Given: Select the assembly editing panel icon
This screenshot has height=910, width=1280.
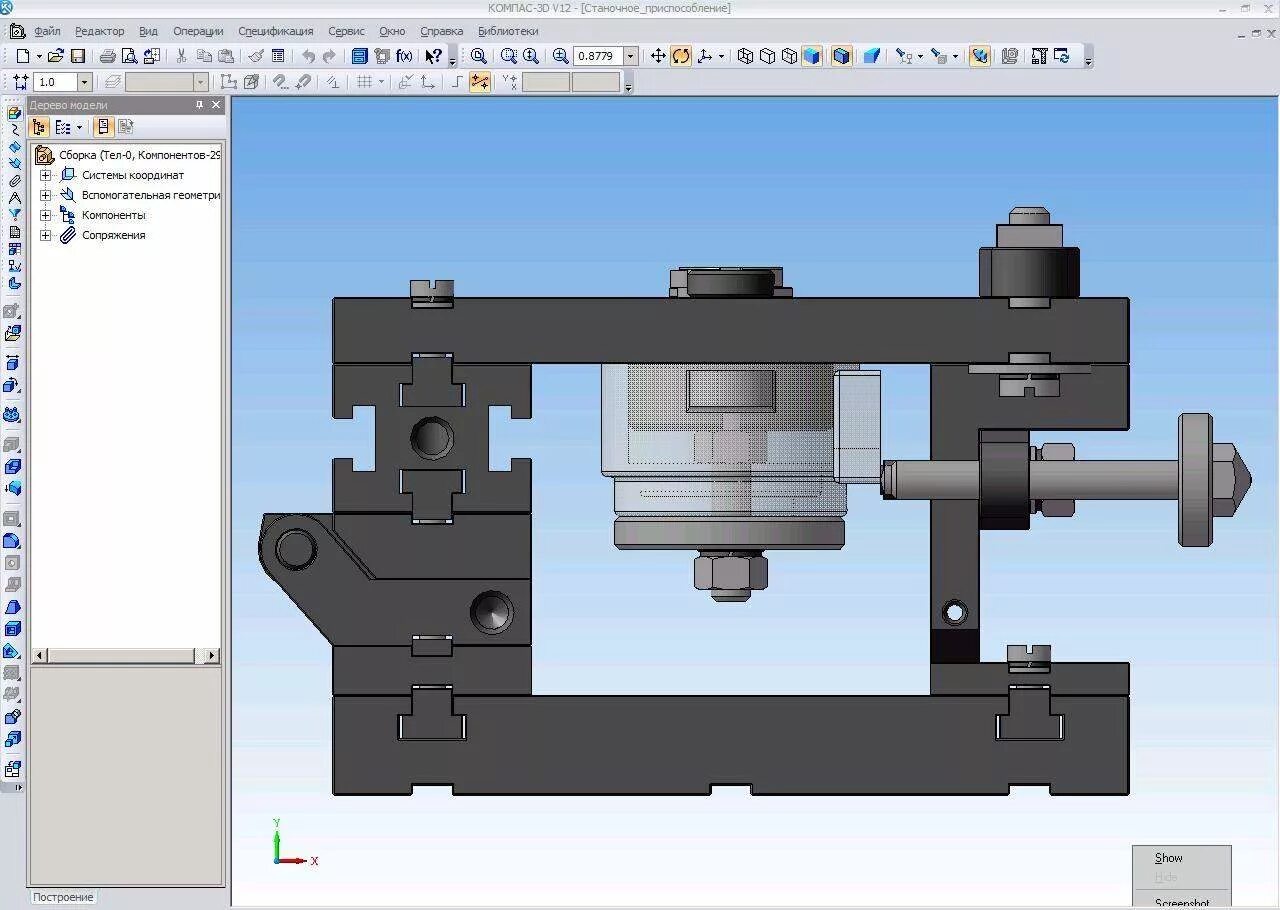Looking at the screenshot, I should (14, 114).
